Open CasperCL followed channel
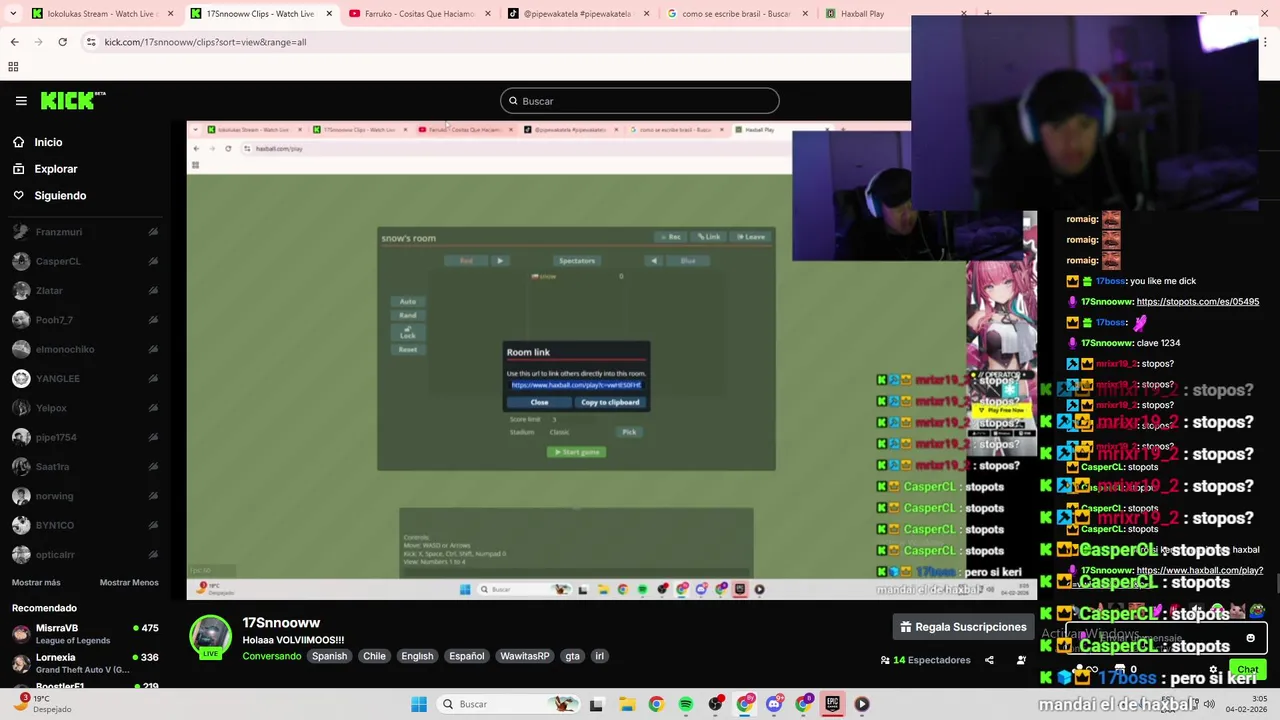 [x=85, y=261]
